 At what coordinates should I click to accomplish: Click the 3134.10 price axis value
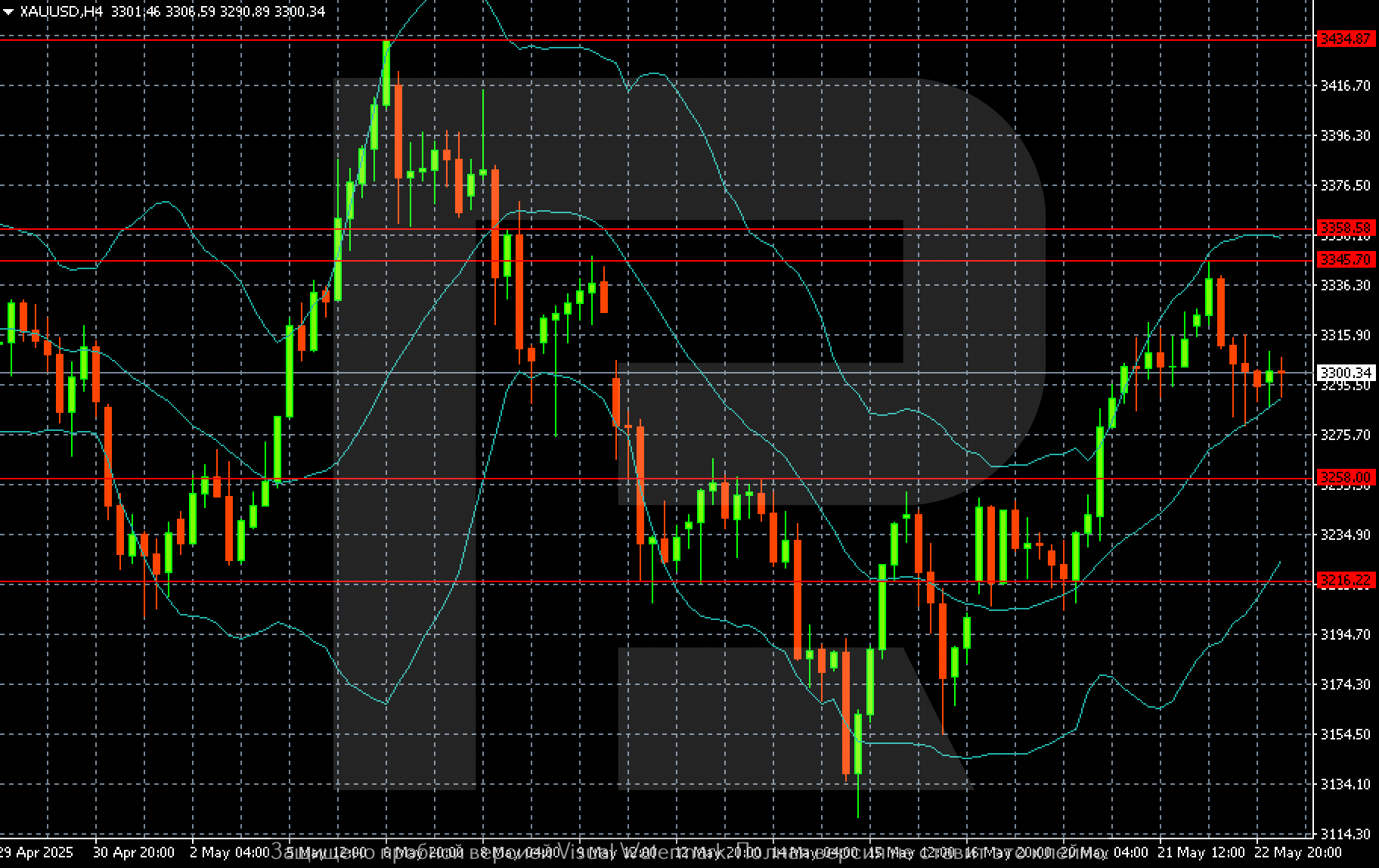point(1345,784)
